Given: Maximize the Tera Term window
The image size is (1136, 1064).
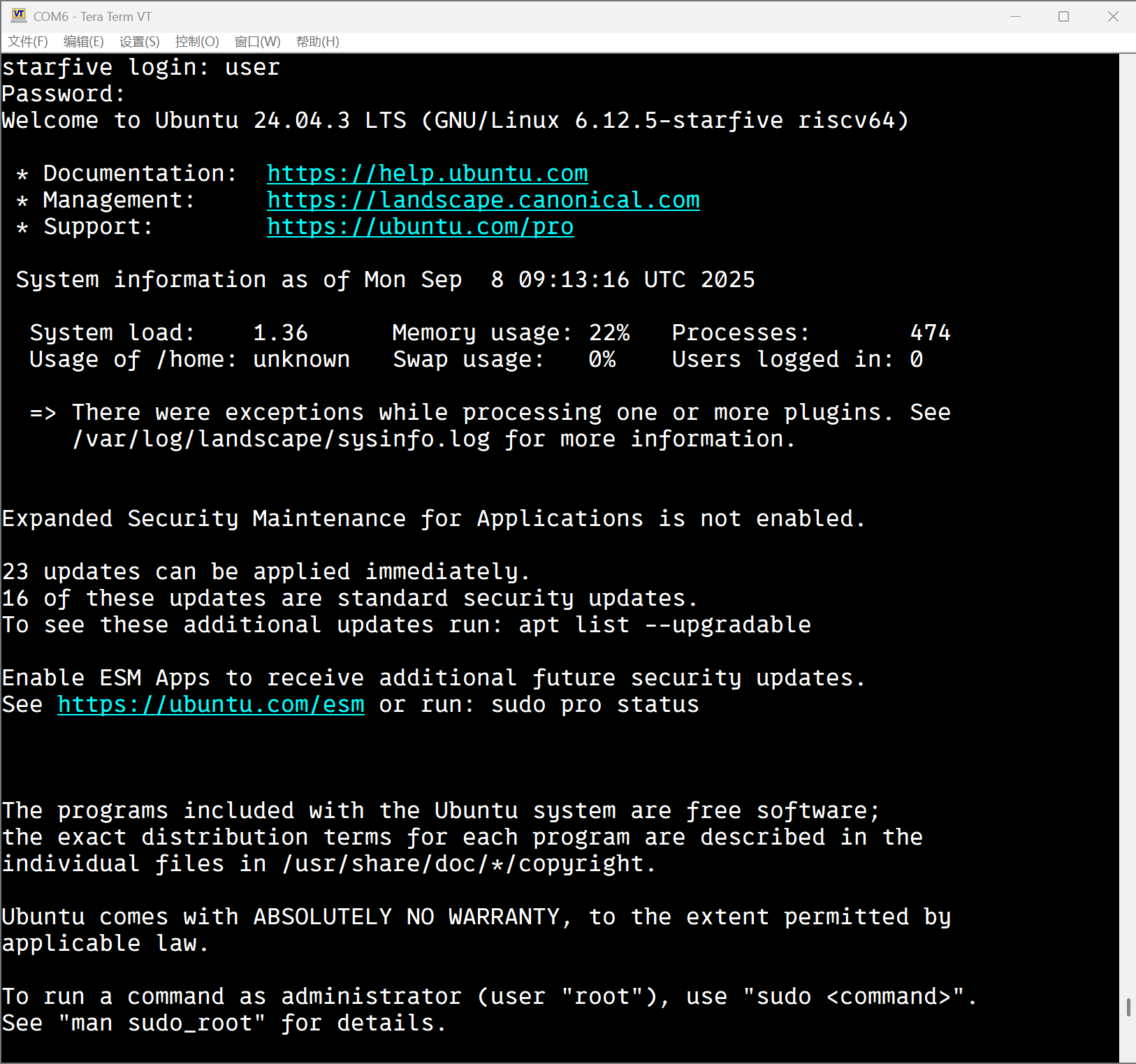Looking at the screenshot, I should pos(1063,16).
